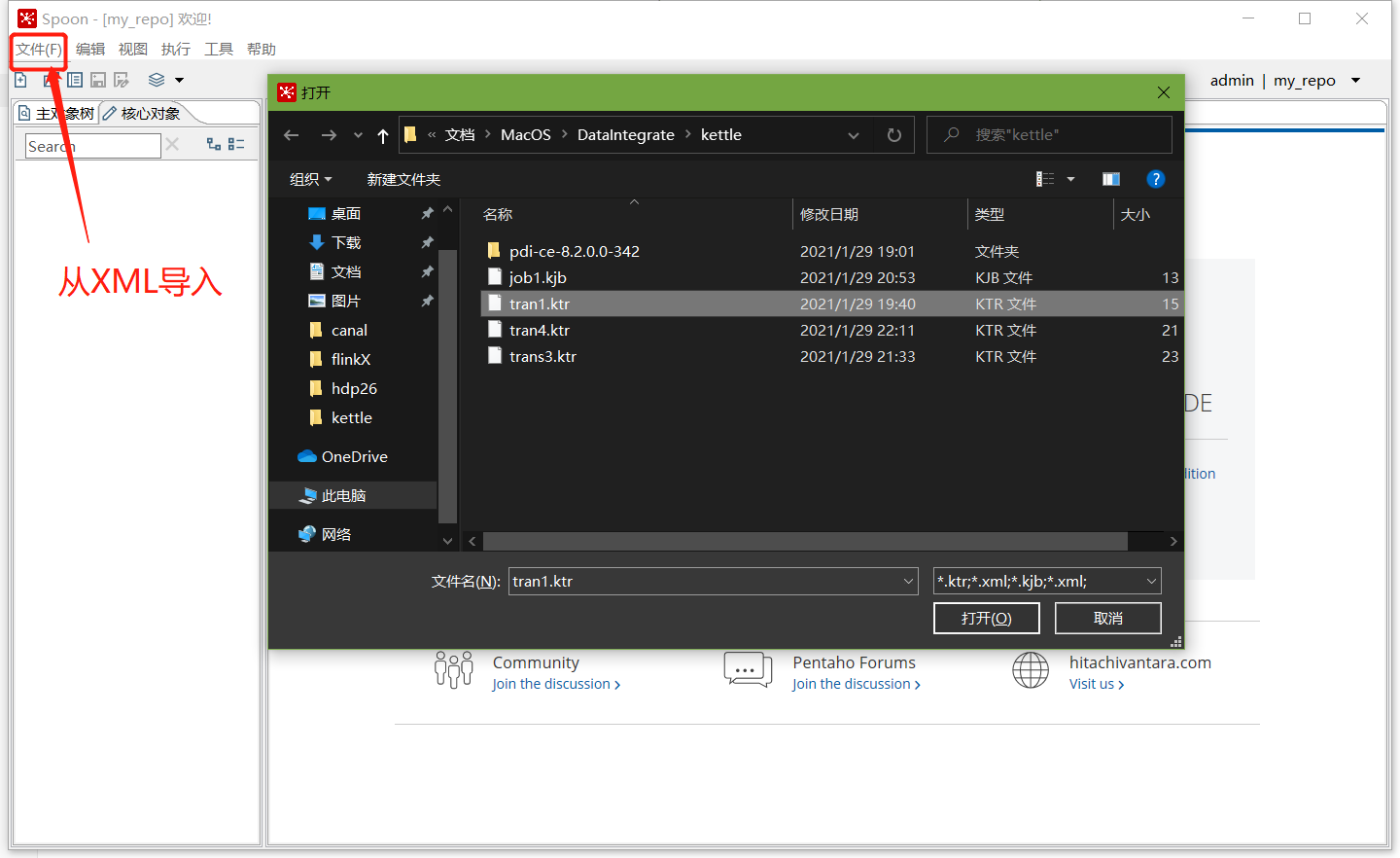Click the 取消 button
This screenshot has height=858, width=1400.
[1108, 619]
